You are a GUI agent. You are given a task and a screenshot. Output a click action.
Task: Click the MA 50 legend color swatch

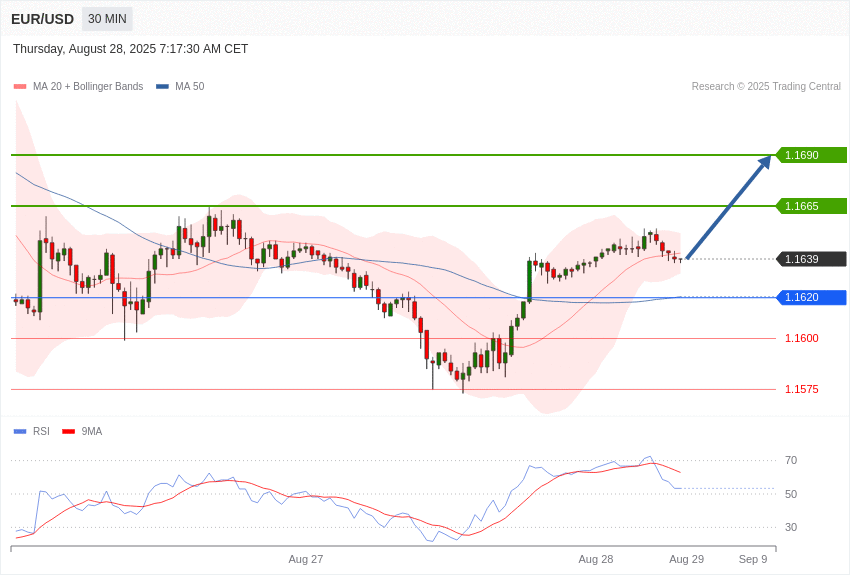tap(162, 87)
